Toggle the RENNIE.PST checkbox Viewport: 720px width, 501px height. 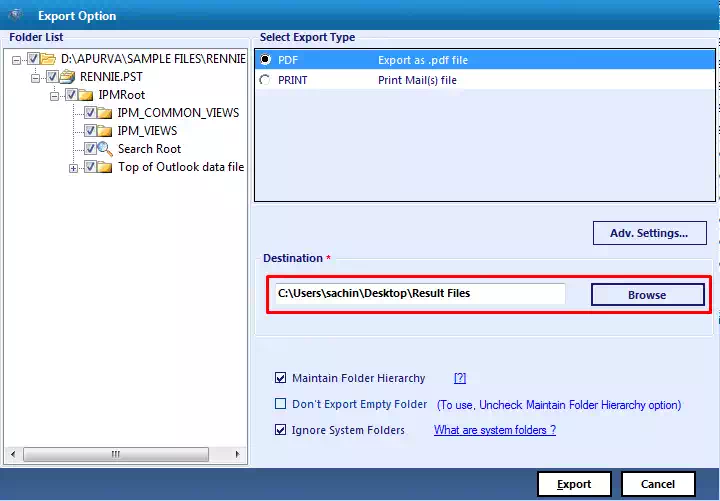point(52,76)
